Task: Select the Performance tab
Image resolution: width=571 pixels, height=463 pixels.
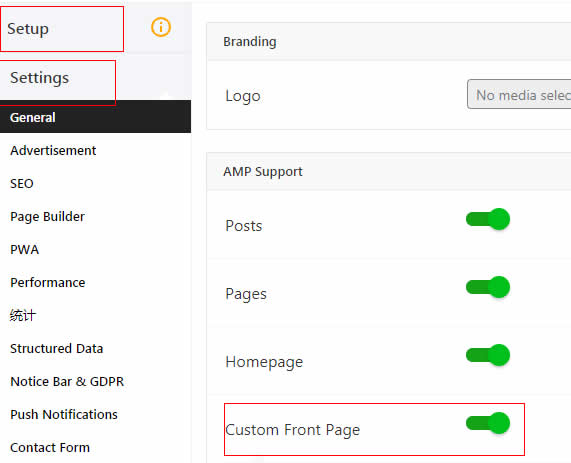Action: [48, 282]
